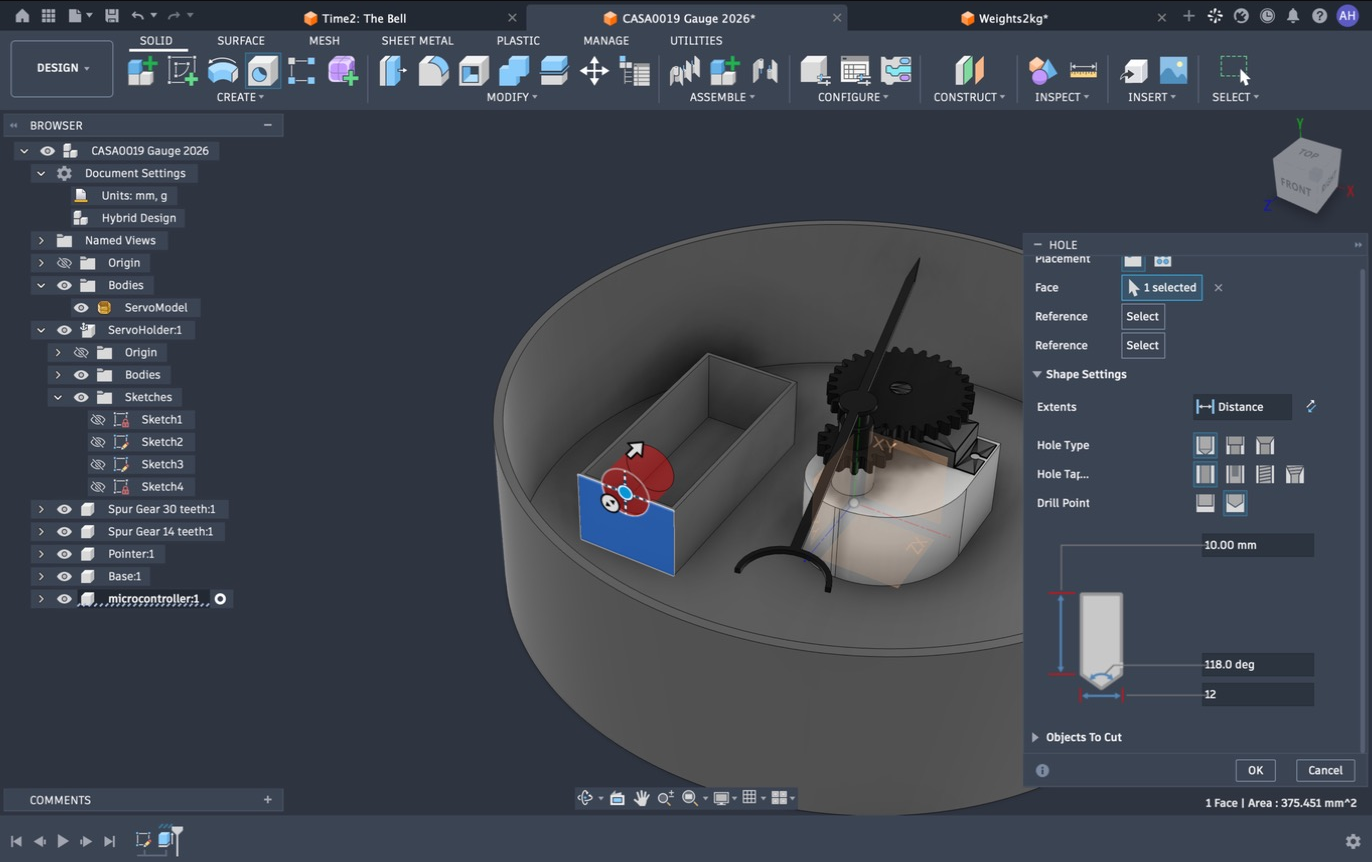Click the 10.00 mm depth field
This screenshot has height=862, width=1372.
(1257, 545)
